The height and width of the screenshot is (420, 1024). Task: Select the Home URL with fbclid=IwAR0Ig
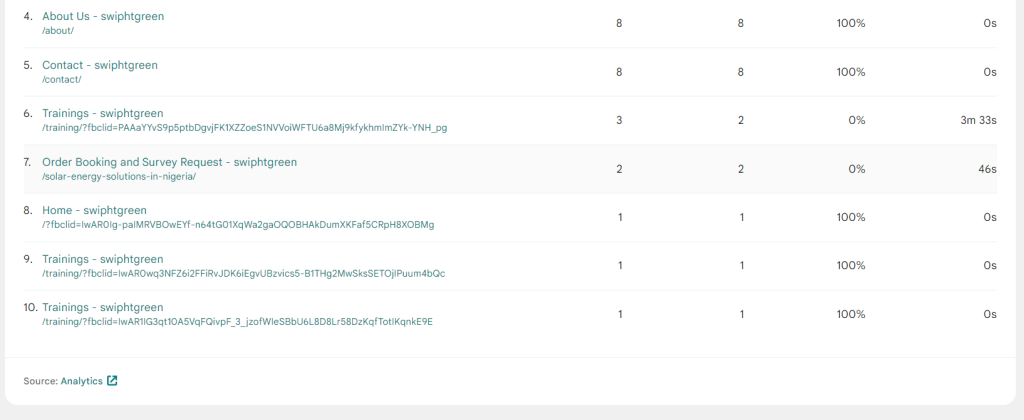click(238, 225)
